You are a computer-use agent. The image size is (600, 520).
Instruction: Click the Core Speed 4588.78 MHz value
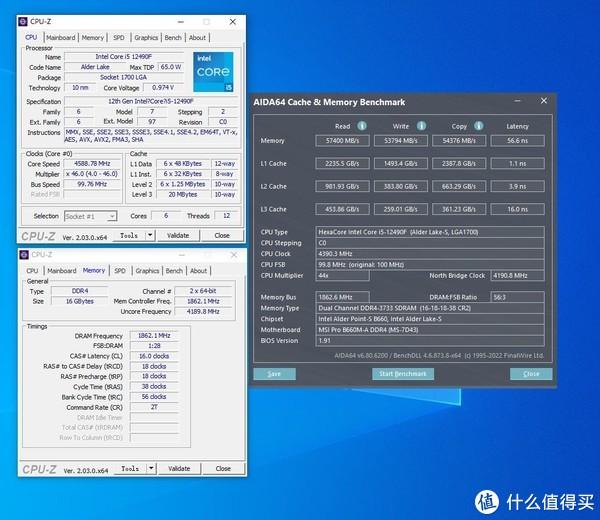click(92, 163)
